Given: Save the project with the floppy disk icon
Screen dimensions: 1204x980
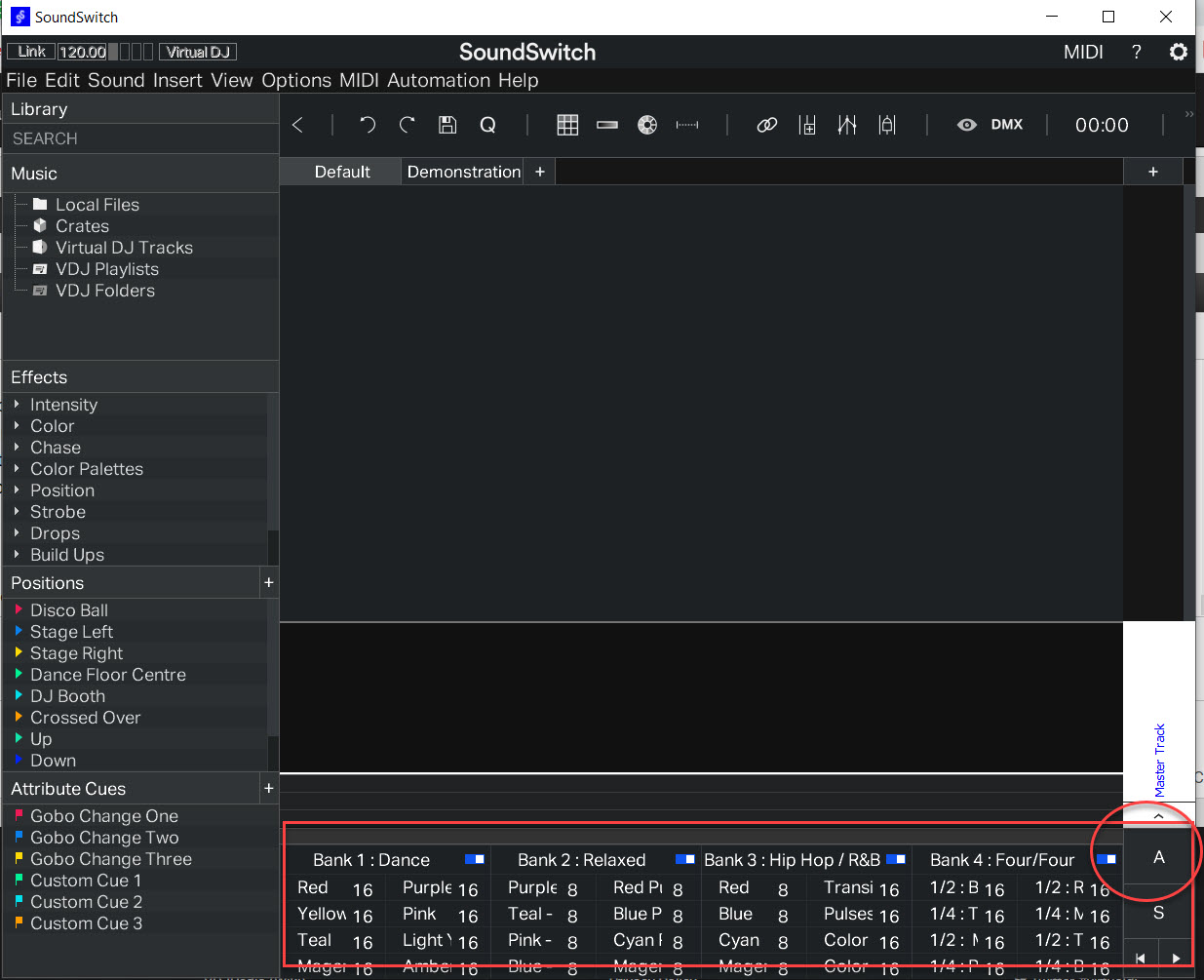Looking at the screenshot, I should [x=447, y=125].
